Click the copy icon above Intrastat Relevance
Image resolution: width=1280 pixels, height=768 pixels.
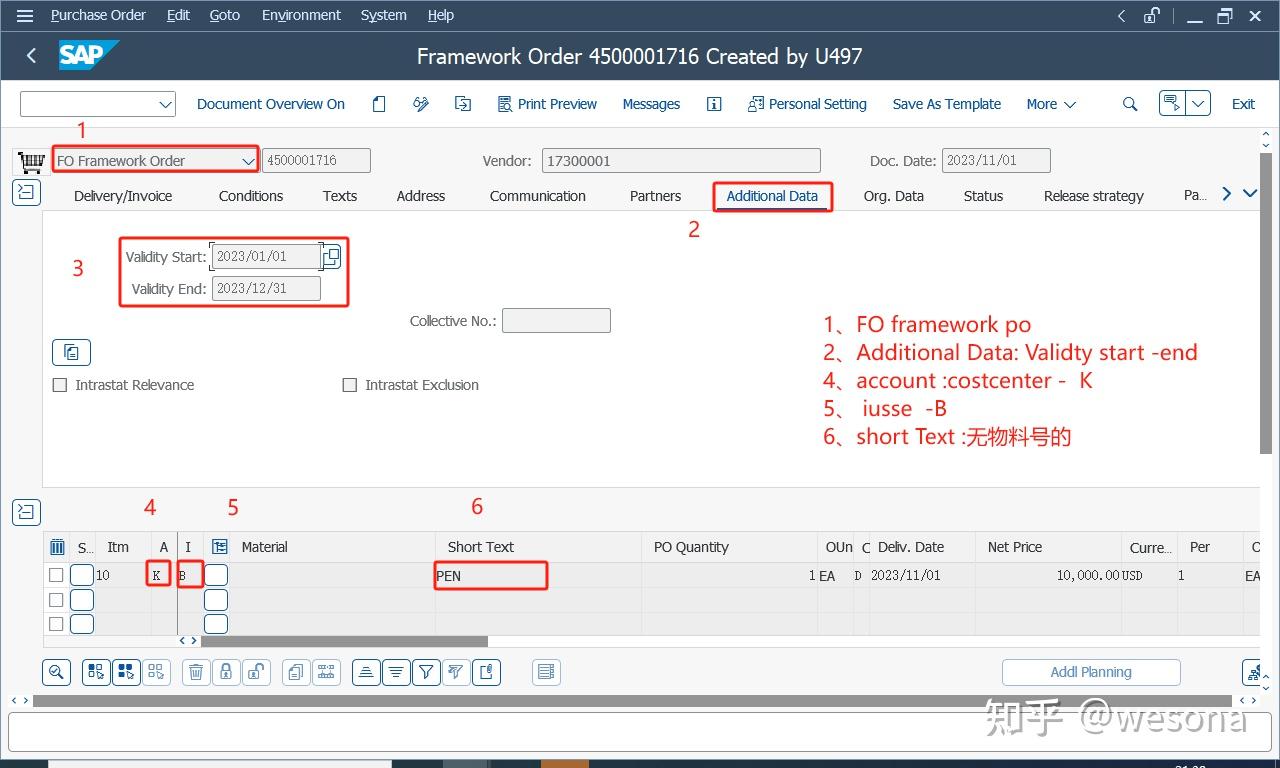point(71,352)
